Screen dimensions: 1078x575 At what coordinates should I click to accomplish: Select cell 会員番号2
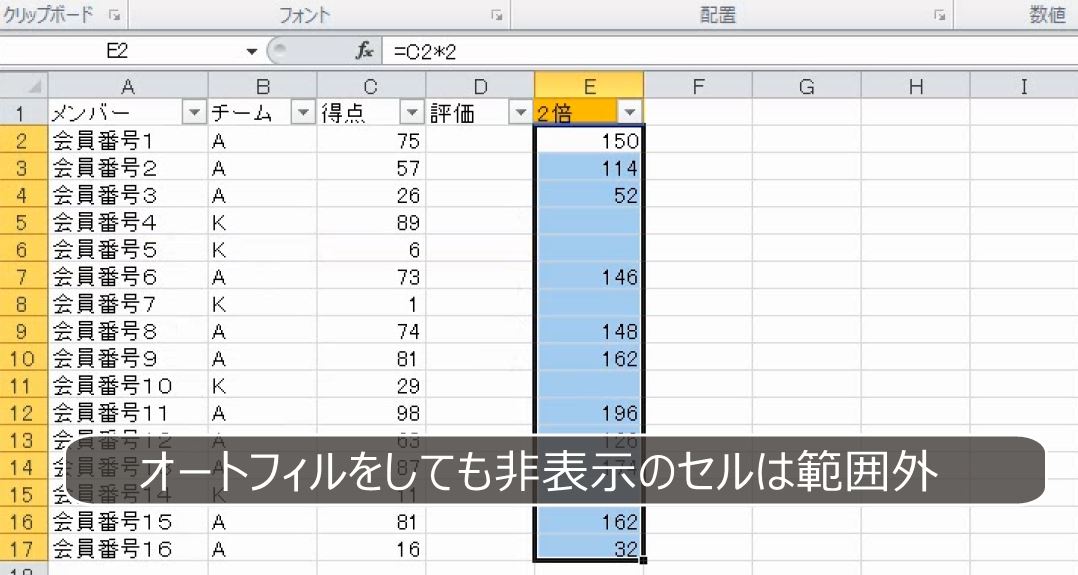(128, 168)
